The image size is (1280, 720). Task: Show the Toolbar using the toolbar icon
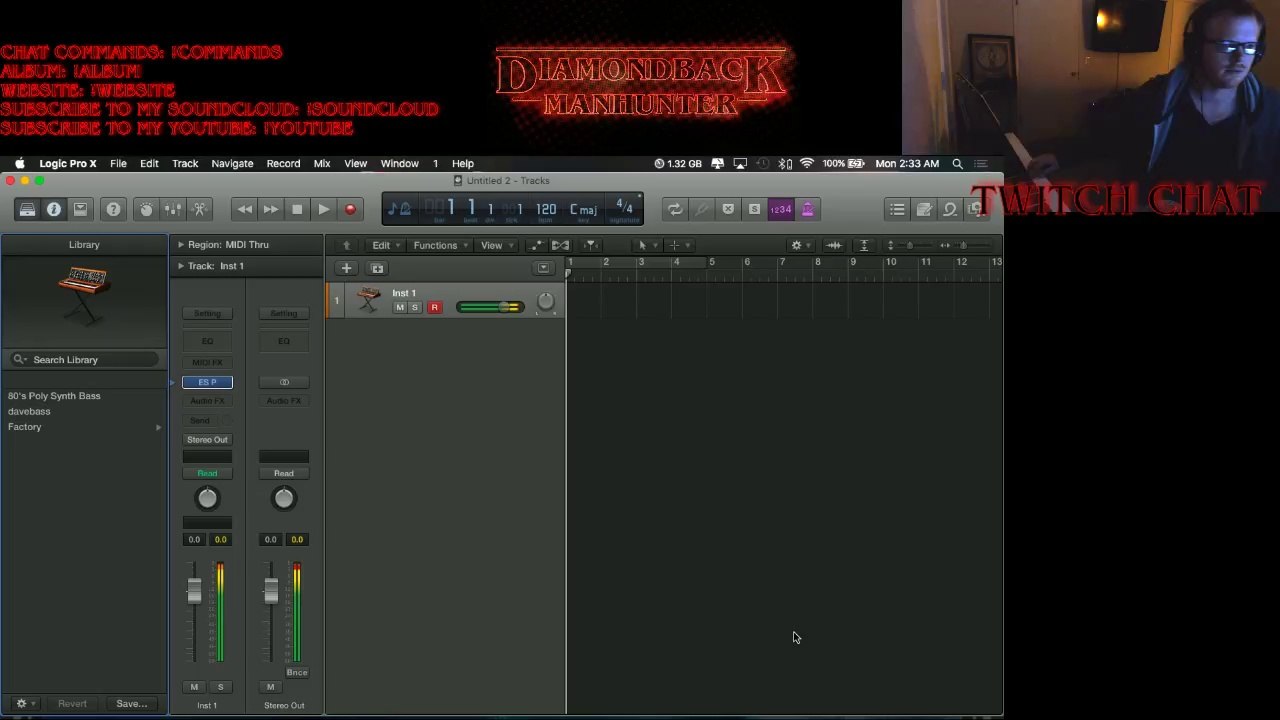(x=81, y=209)
